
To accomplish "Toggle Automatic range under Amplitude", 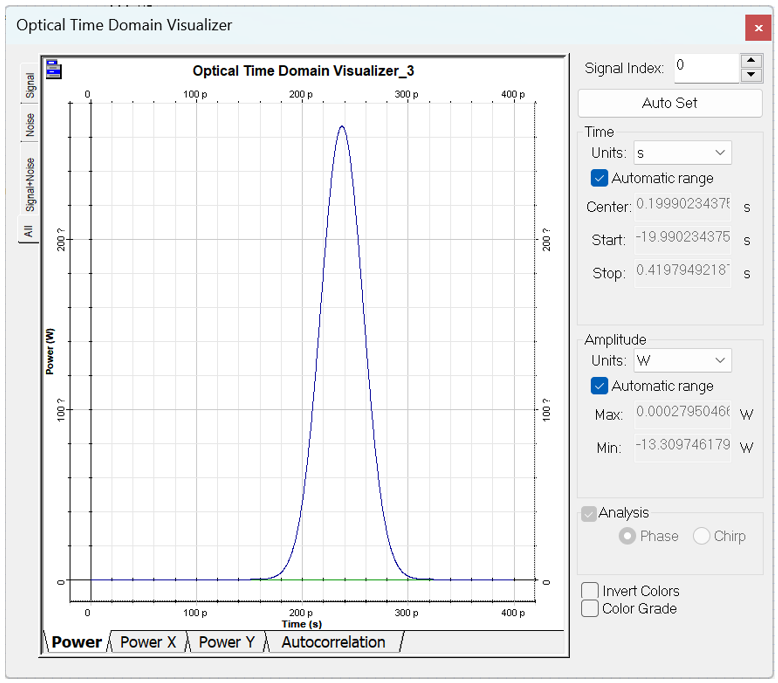I will click(599, 386).
